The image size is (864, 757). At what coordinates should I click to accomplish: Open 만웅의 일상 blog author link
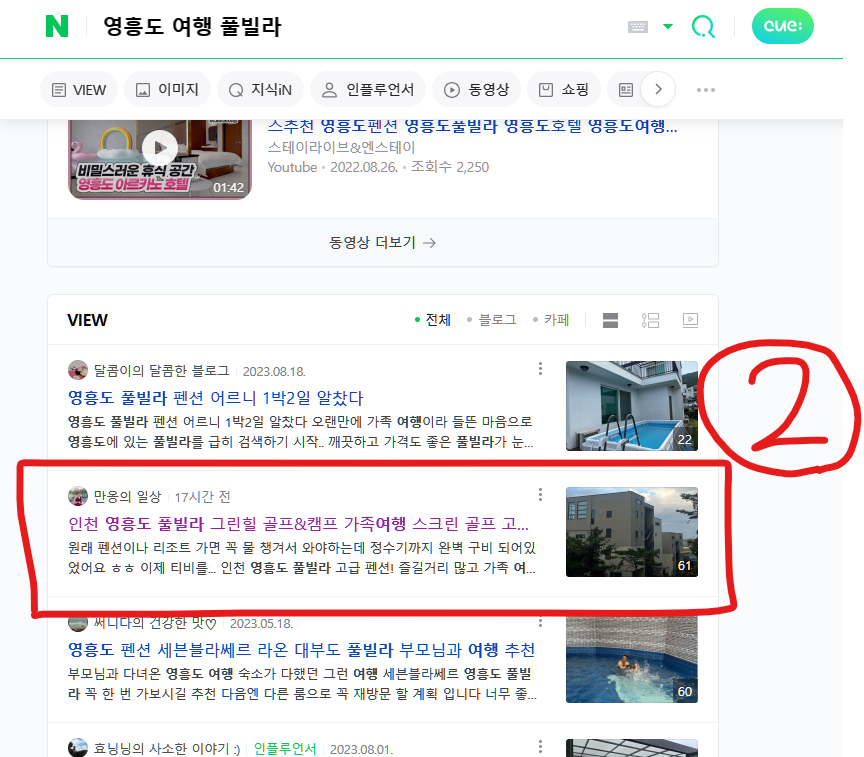point(127,497)
